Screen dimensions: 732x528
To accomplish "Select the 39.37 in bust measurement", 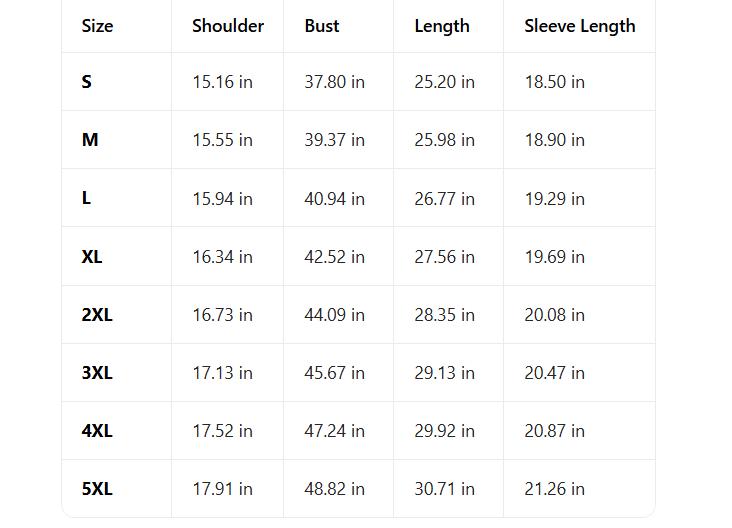I will (334, 140).
